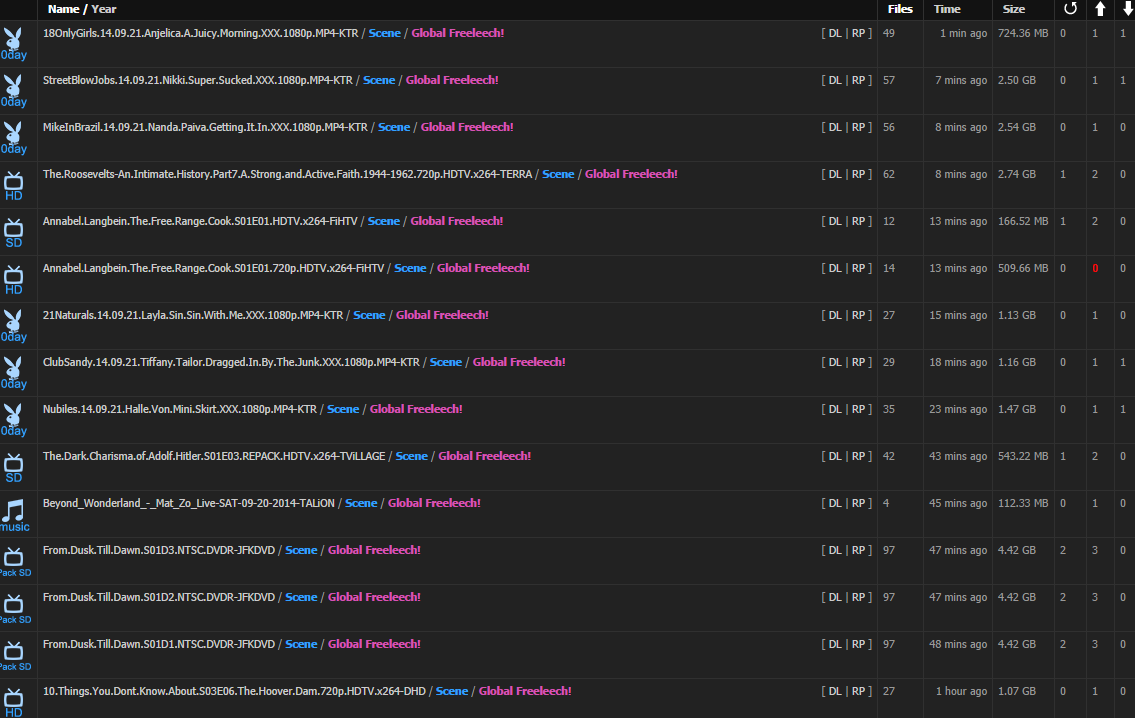Click RP for the 21Naturals torrent
The height and width of the screenshot is (718, 1135).
pyautogui.click(x=858, y=315)
